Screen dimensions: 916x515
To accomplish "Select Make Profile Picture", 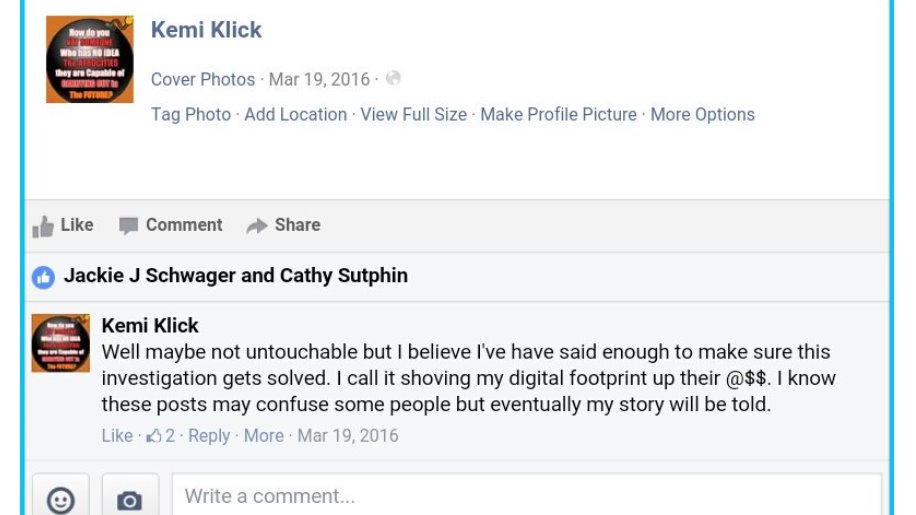I will [x=558, y=114].
